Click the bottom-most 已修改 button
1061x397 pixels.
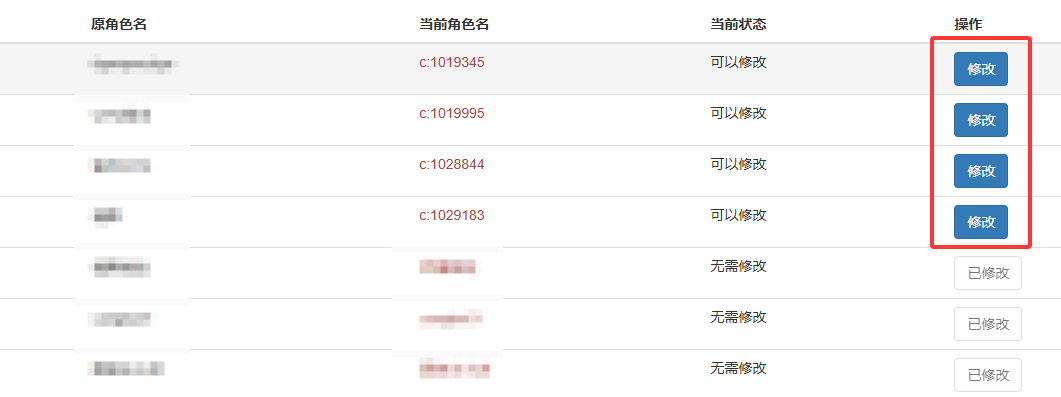click(x=988, y=375)
